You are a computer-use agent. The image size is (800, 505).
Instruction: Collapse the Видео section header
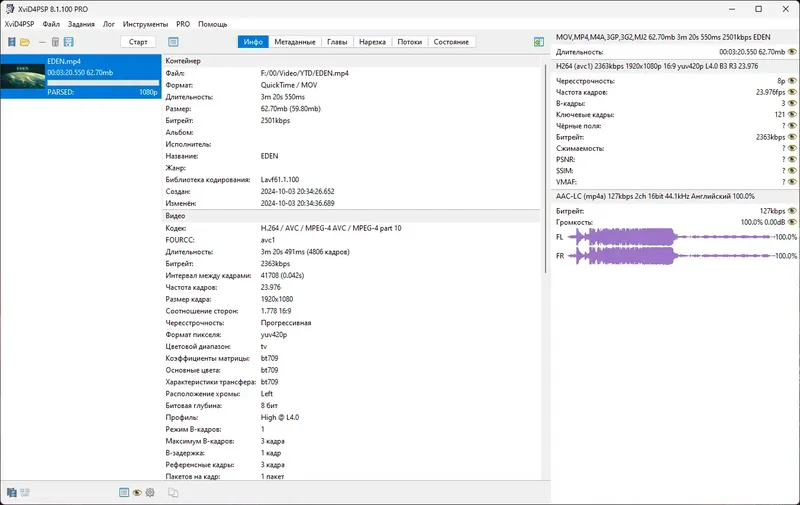tap(351, 216)
